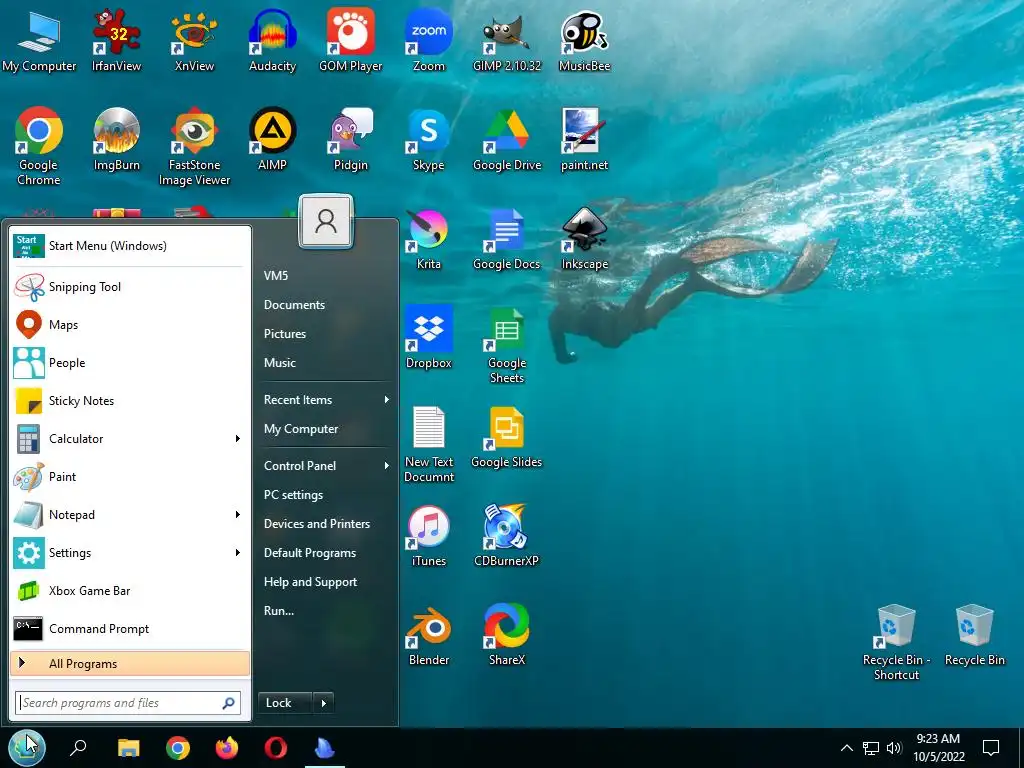Expand the Control Panel submenu arrow

click(x=387, y=465)
